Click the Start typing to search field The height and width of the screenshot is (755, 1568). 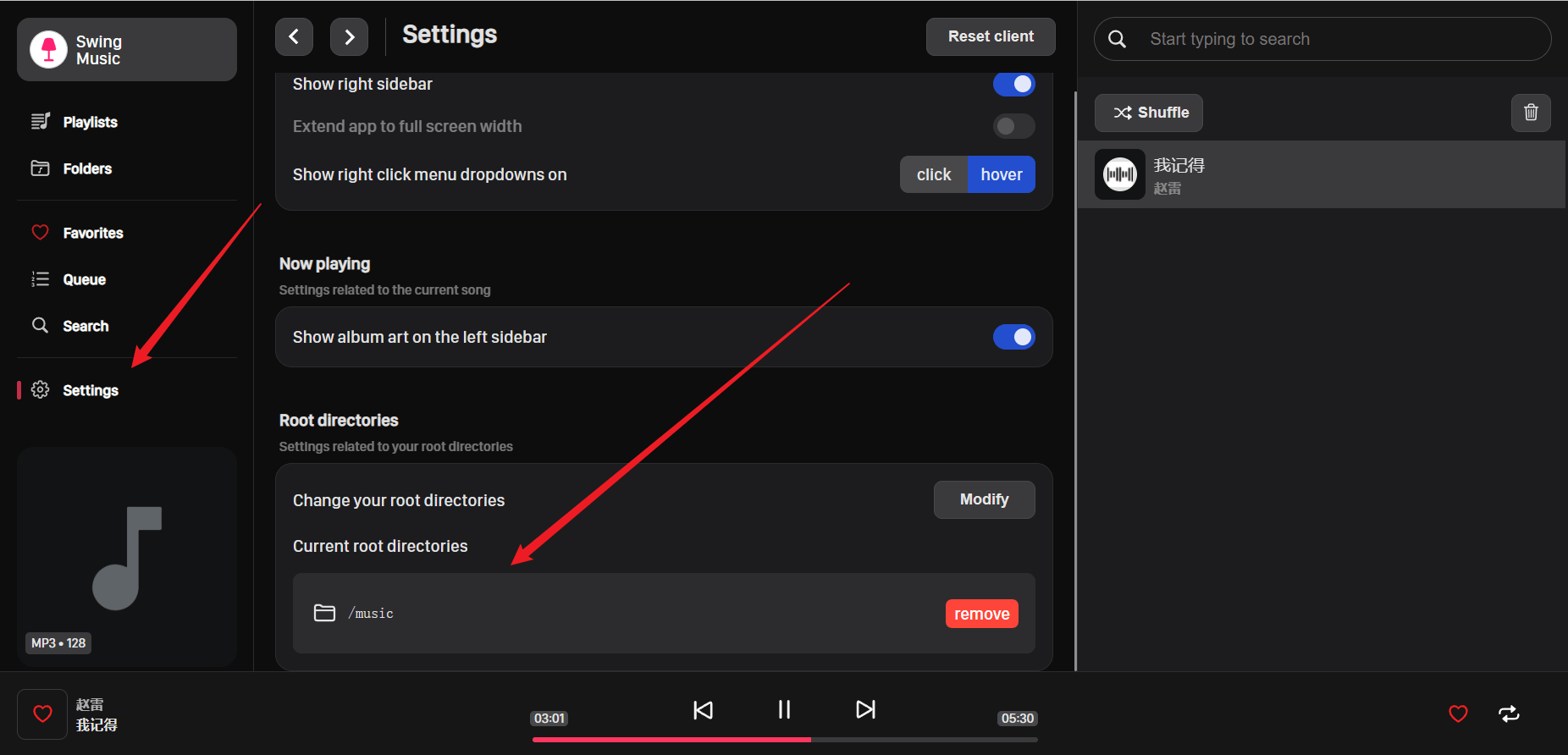pyautogui.click(x=1338, y=39)
